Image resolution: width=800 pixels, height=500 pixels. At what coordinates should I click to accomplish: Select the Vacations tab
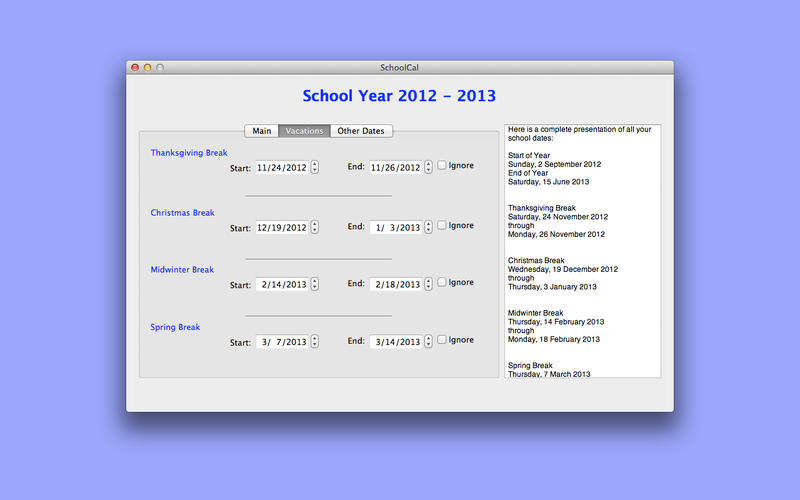pos(304,131)
